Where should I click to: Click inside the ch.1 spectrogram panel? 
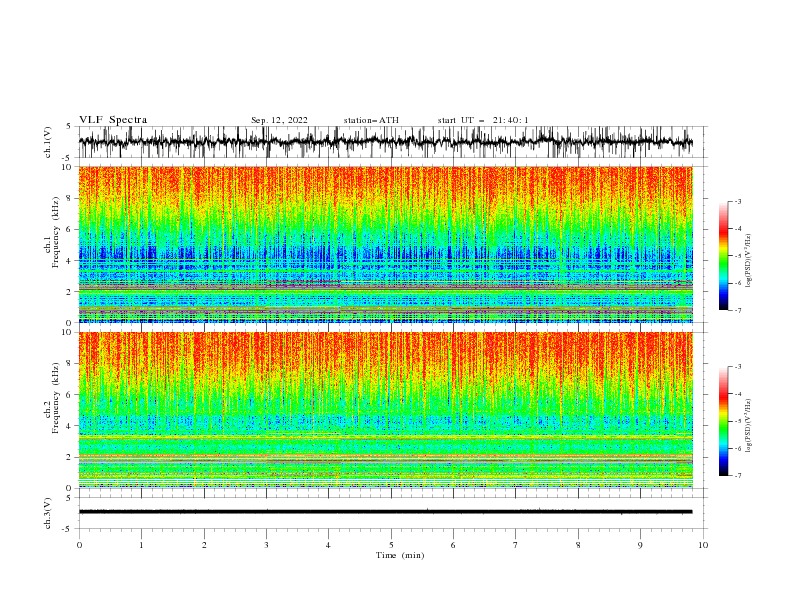click(x=385, y=244)
